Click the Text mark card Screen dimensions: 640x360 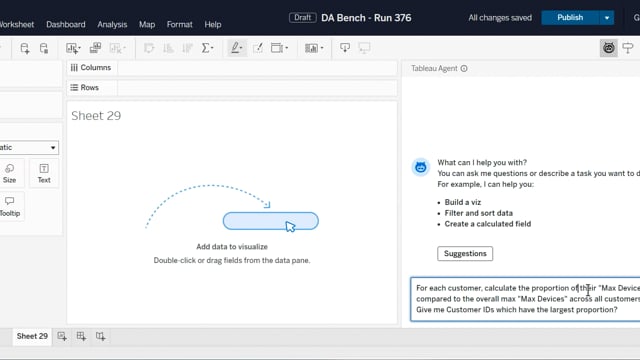point(44,173)
